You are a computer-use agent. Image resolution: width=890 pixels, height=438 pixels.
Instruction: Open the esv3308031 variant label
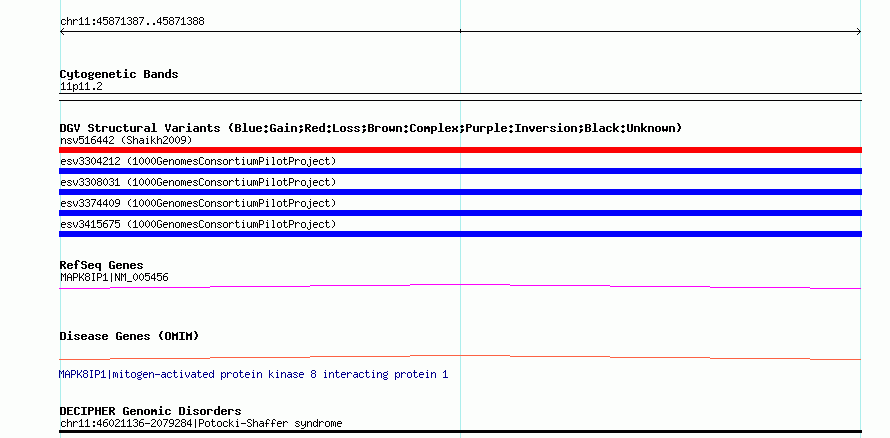(x=198, y=182)
